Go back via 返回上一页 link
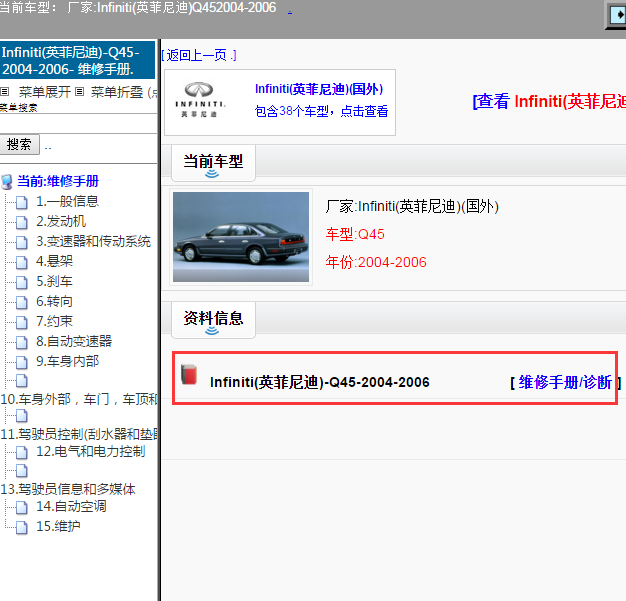This screenshot has width=626, height=601. click(x=199, y=55)
